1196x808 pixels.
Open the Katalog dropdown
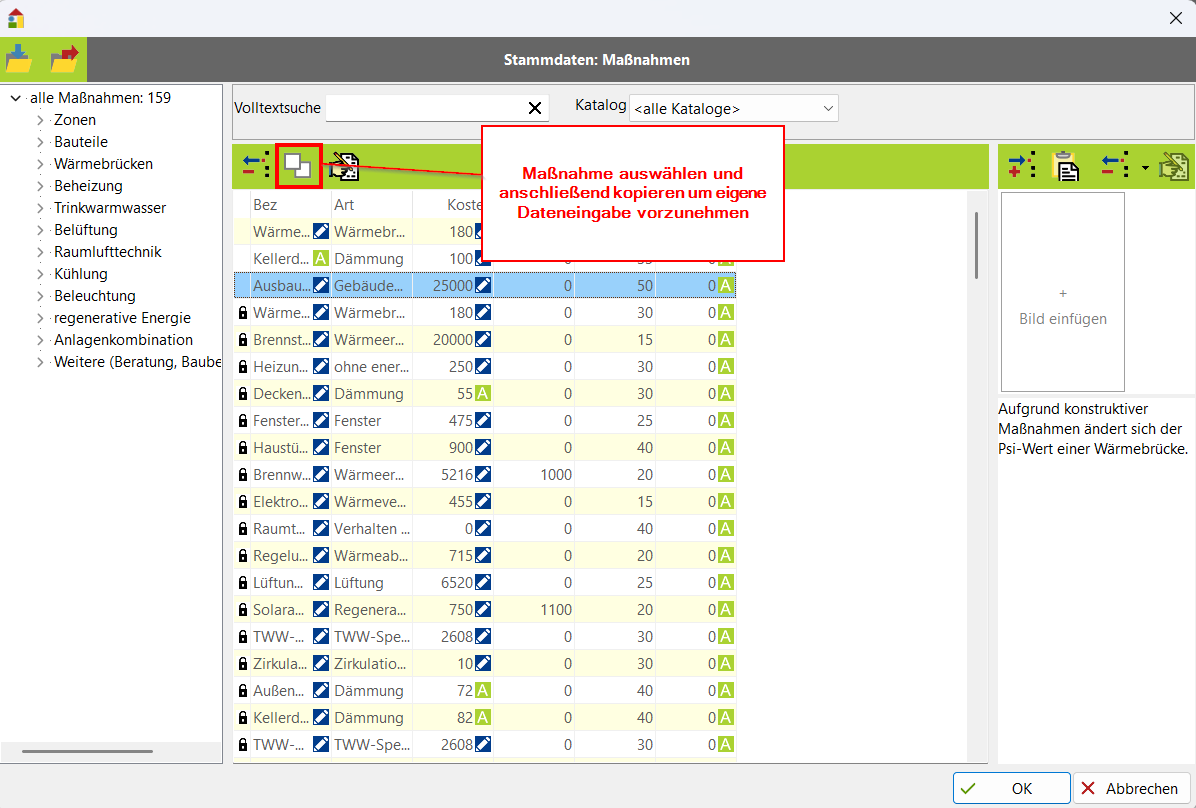coord(733,108)
